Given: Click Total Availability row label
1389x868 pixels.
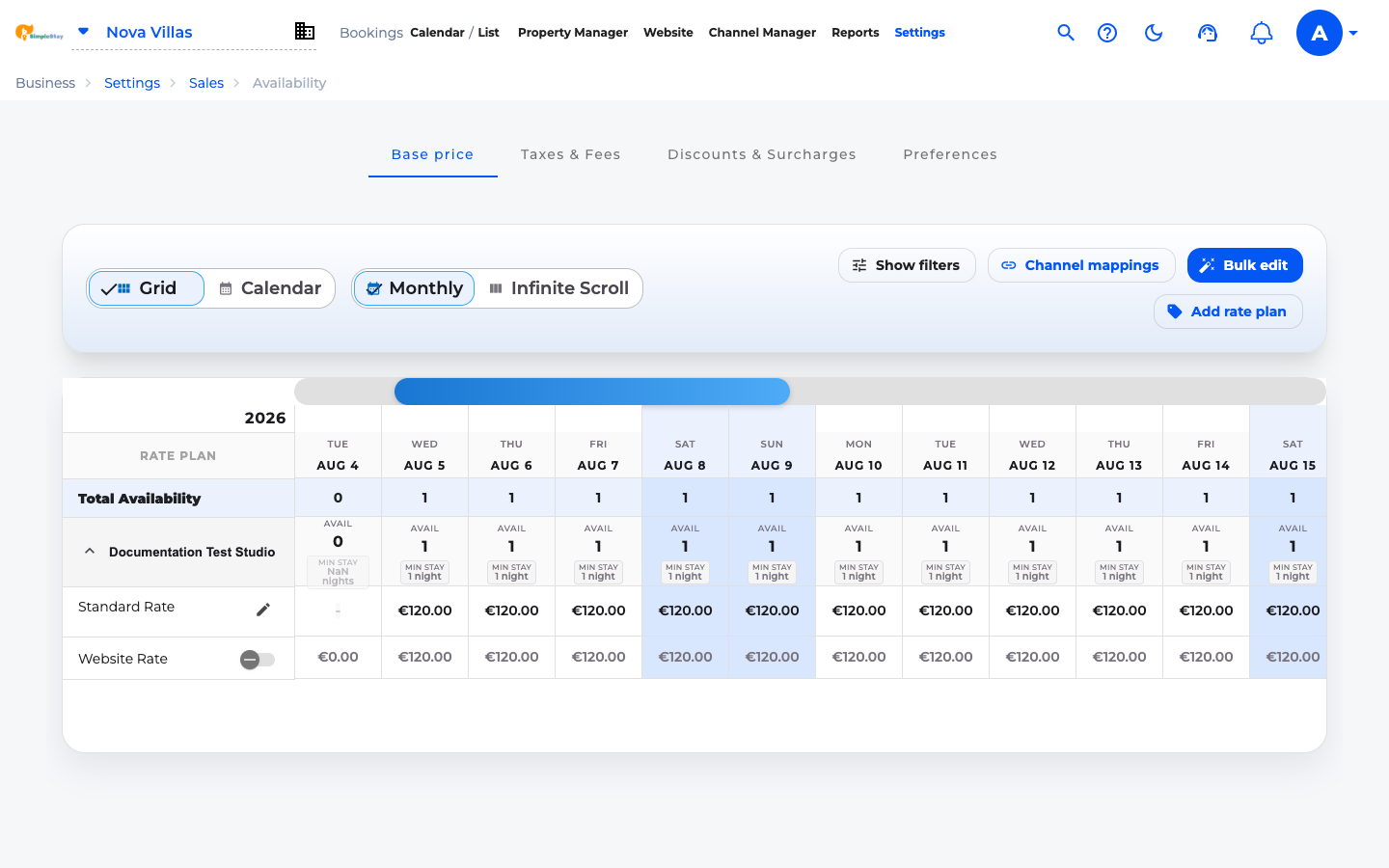Looking at the screenshot, I should pos(139,499).
